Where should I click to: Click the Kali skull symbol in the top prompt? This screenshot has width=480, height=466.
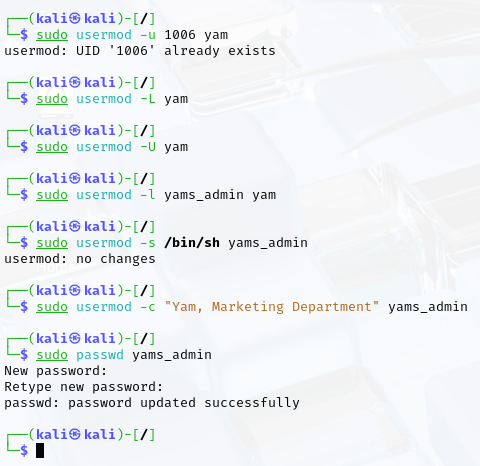click(75, 18)
